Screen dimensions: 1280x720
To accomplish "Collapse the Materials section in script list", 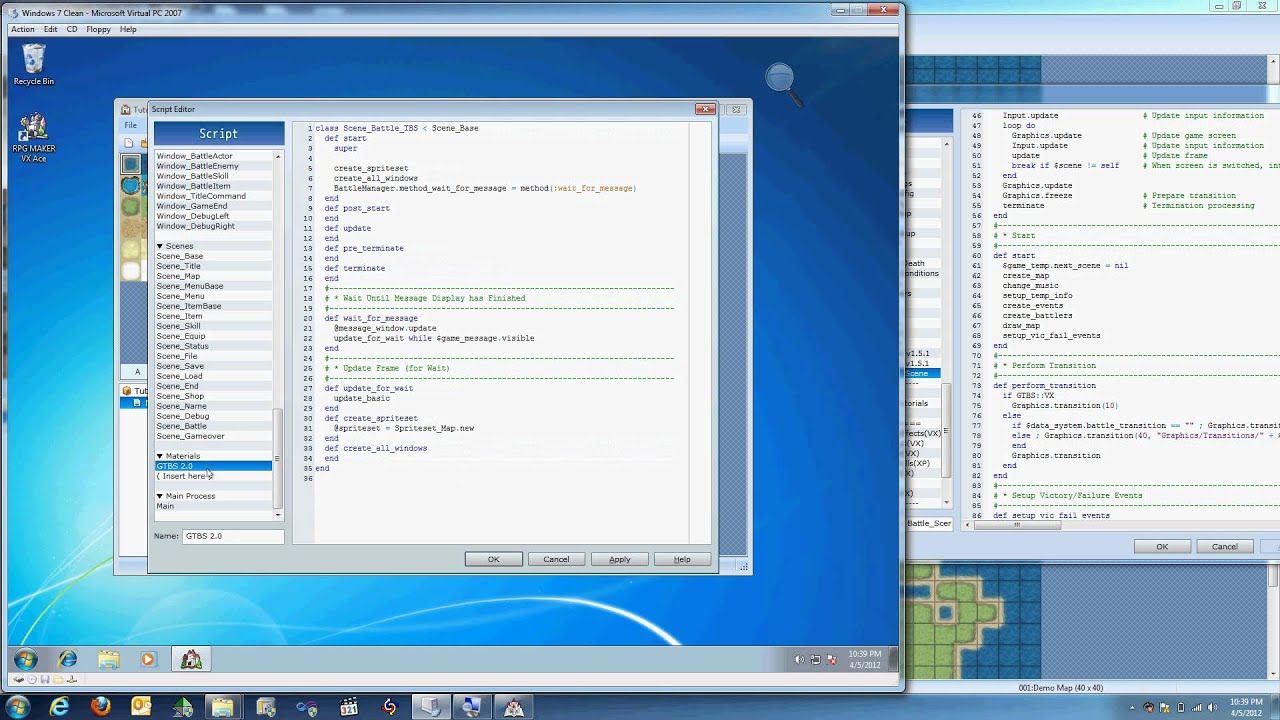I will (x=159, y=456).
